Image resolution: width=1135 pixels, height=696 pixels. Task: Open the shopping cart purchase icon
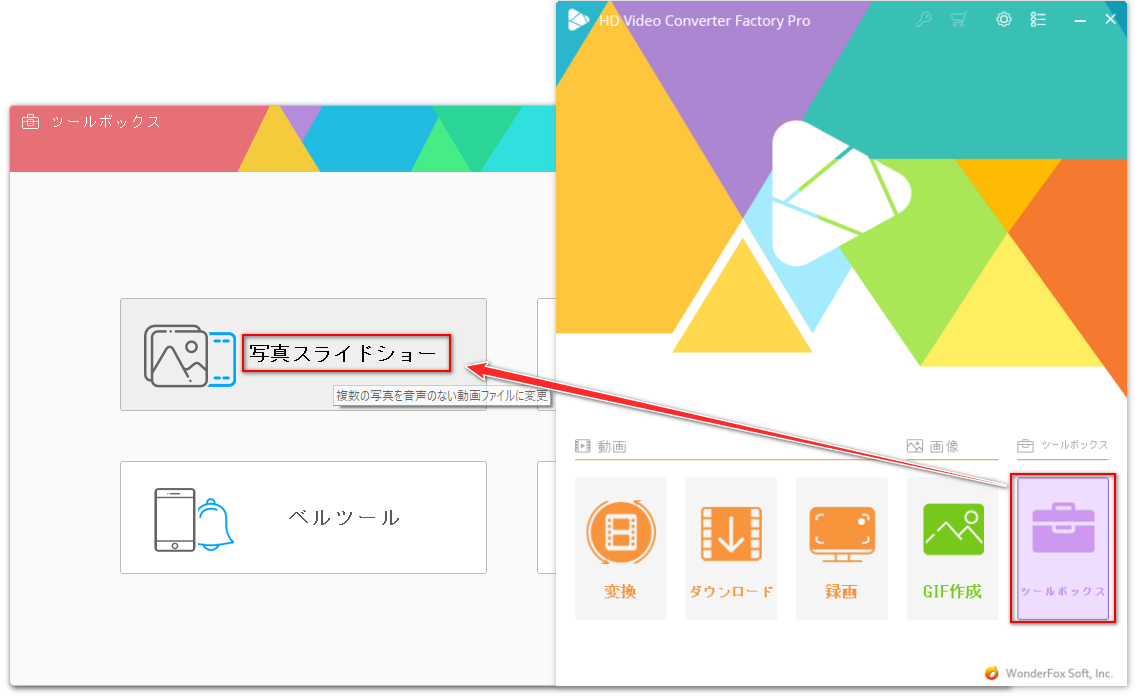[x=958, y=20]
